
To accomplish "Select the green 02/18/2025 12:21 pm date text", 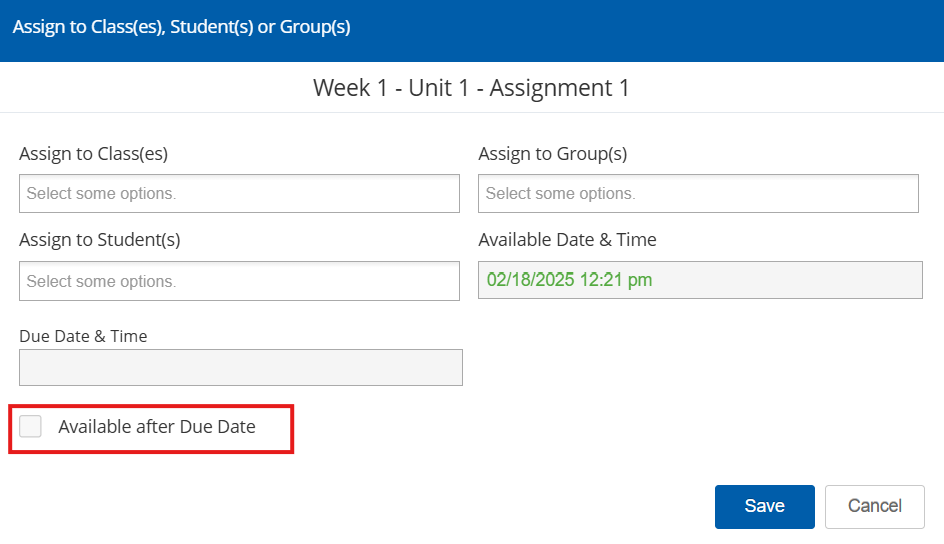I will [x=569, y=280].
